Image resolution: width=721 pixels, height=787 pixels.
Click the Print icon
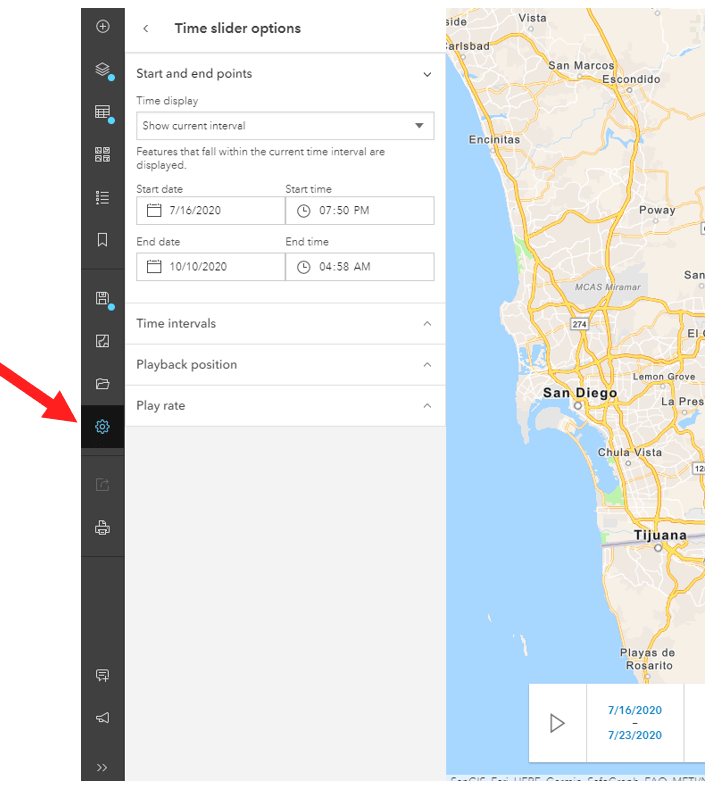[x=102, y=528]
